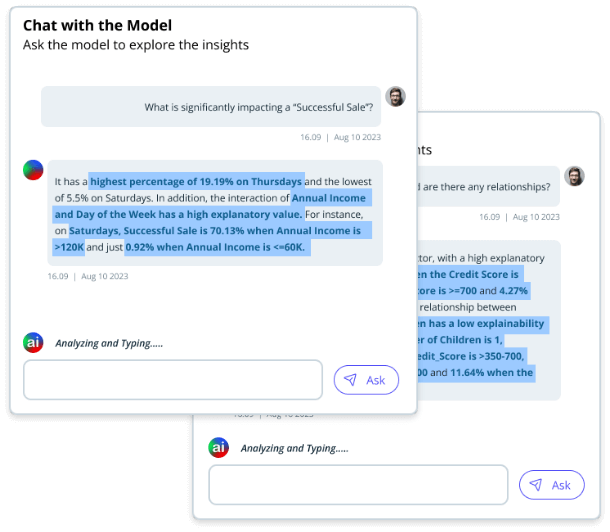Click the 'Analyzing and Typing' status in the front chat
The height and width of the screenshot is (532, 610).
(109, 343)
